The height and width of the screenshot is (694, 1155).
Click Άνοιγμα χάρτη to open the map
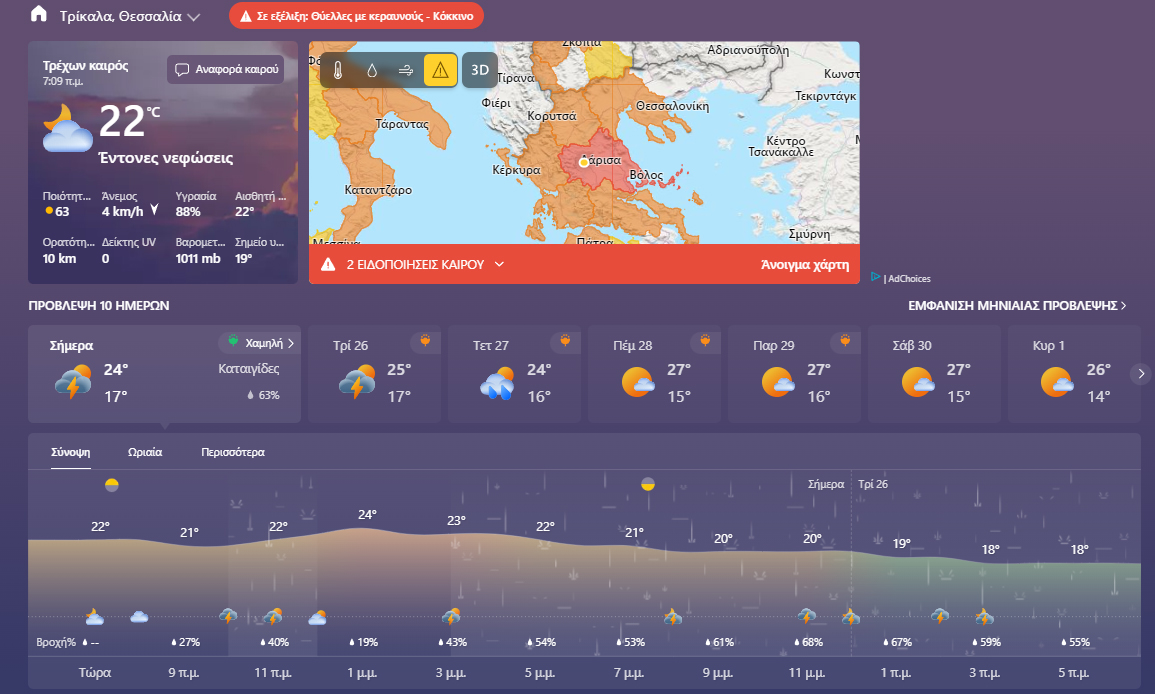[804, 265]
